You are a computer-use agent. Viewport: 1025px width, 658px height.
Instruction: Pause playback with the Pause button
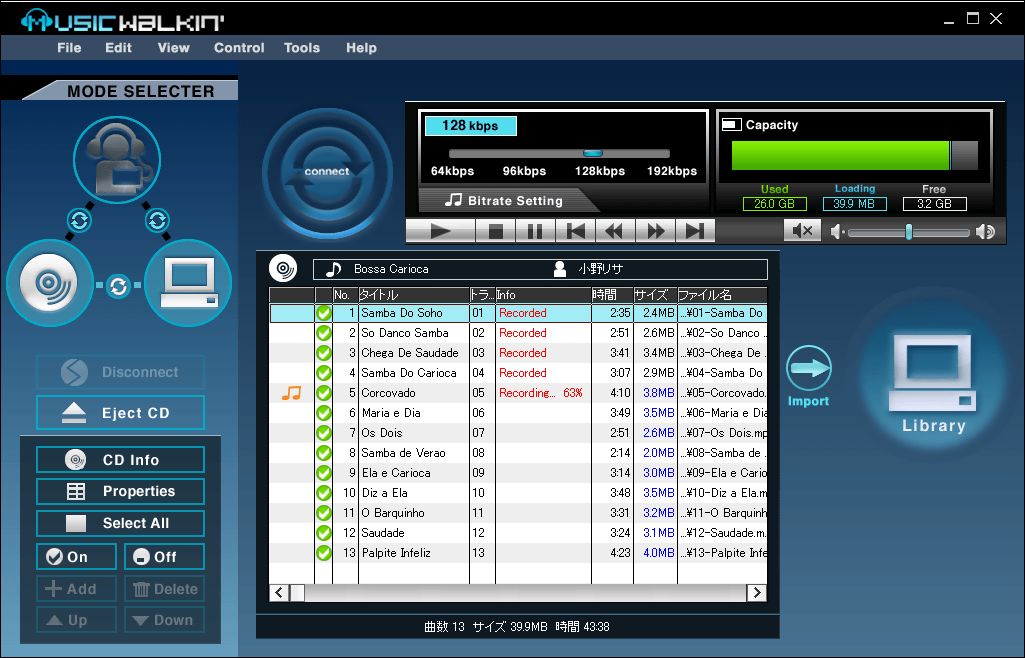tap(535, 231)
